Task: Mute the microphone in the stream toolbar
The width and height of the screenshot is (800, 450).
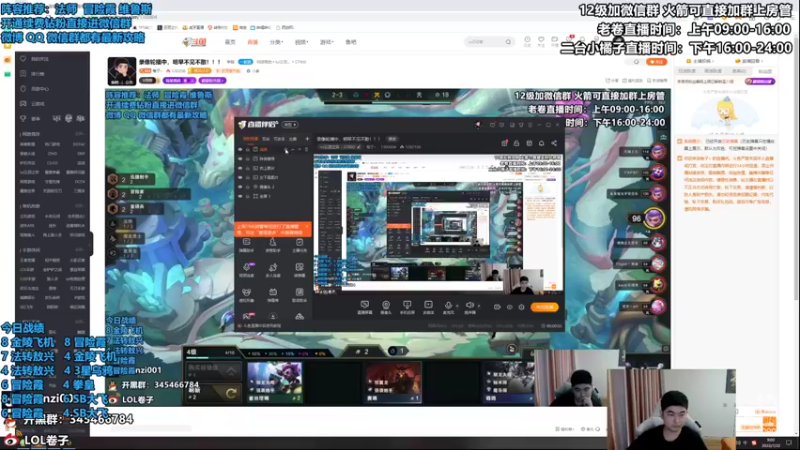Action: coord(448,307)
